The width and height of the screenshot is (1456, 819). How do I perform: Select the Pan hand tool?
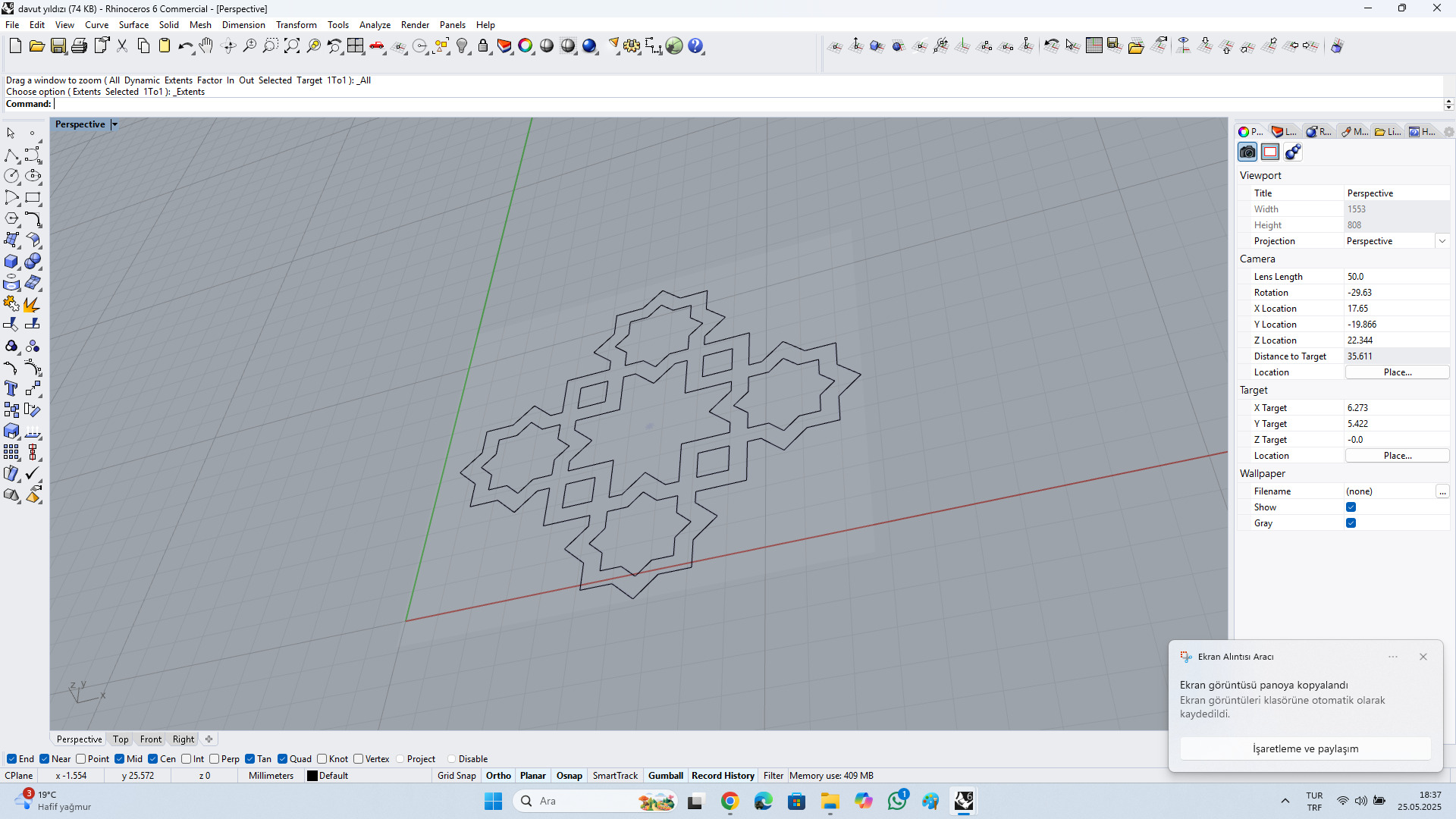point(206,46)
